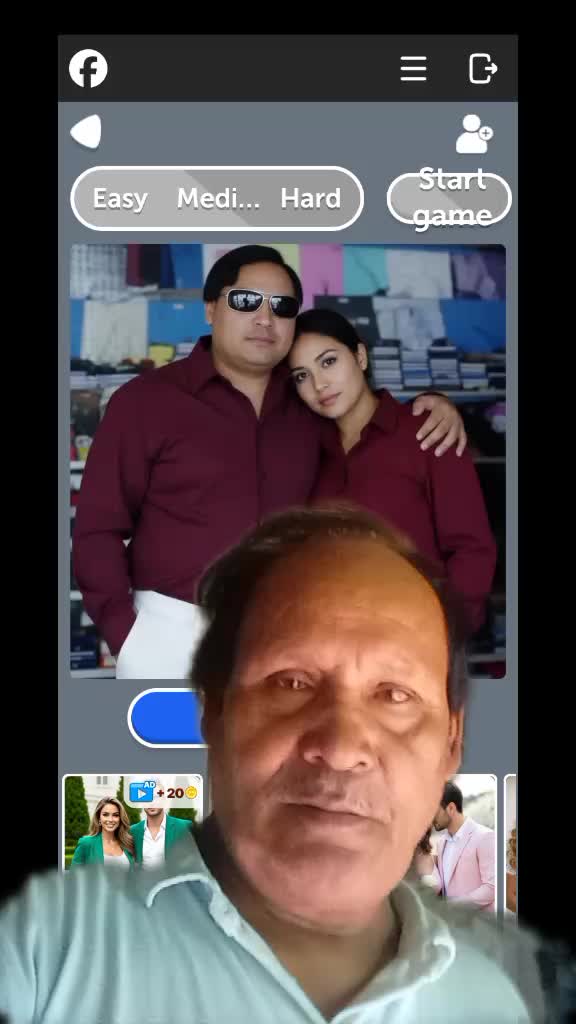Tap the ad video +20 coins badge
Image resolution: width=576 pixels, height=1024 pixels.
[163, 793]
